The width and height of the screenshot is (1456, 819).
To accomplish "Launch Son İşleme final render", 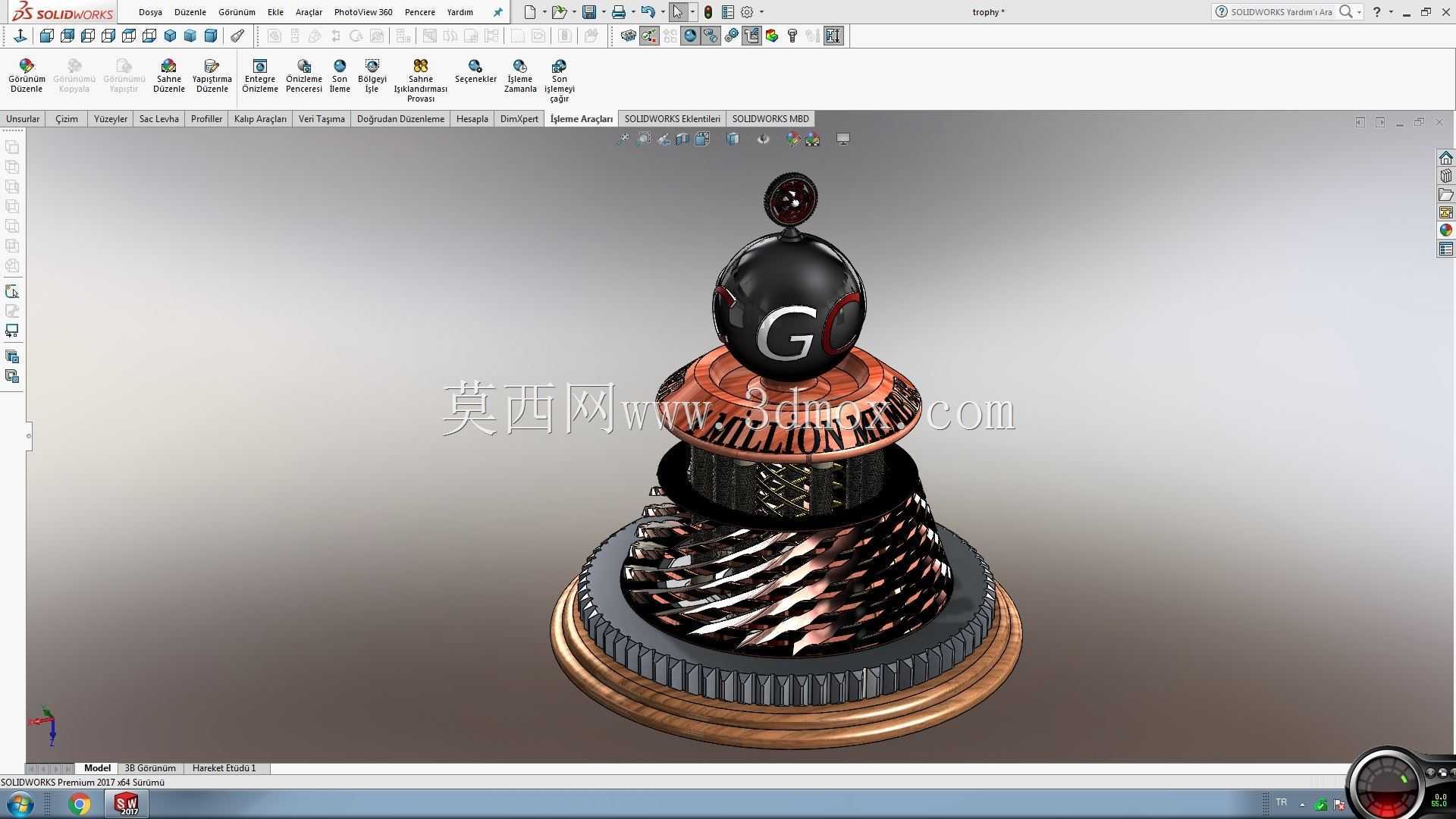I will pyautogui.click(x=340, y=76).
